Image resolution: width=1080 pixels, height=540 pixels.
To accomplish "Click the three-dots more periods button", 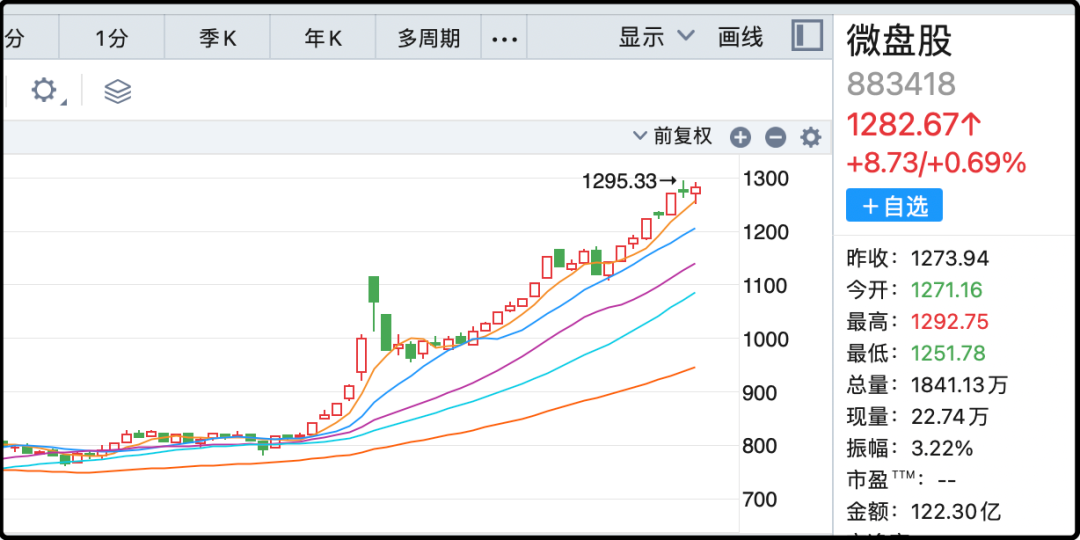I will 505,39.
